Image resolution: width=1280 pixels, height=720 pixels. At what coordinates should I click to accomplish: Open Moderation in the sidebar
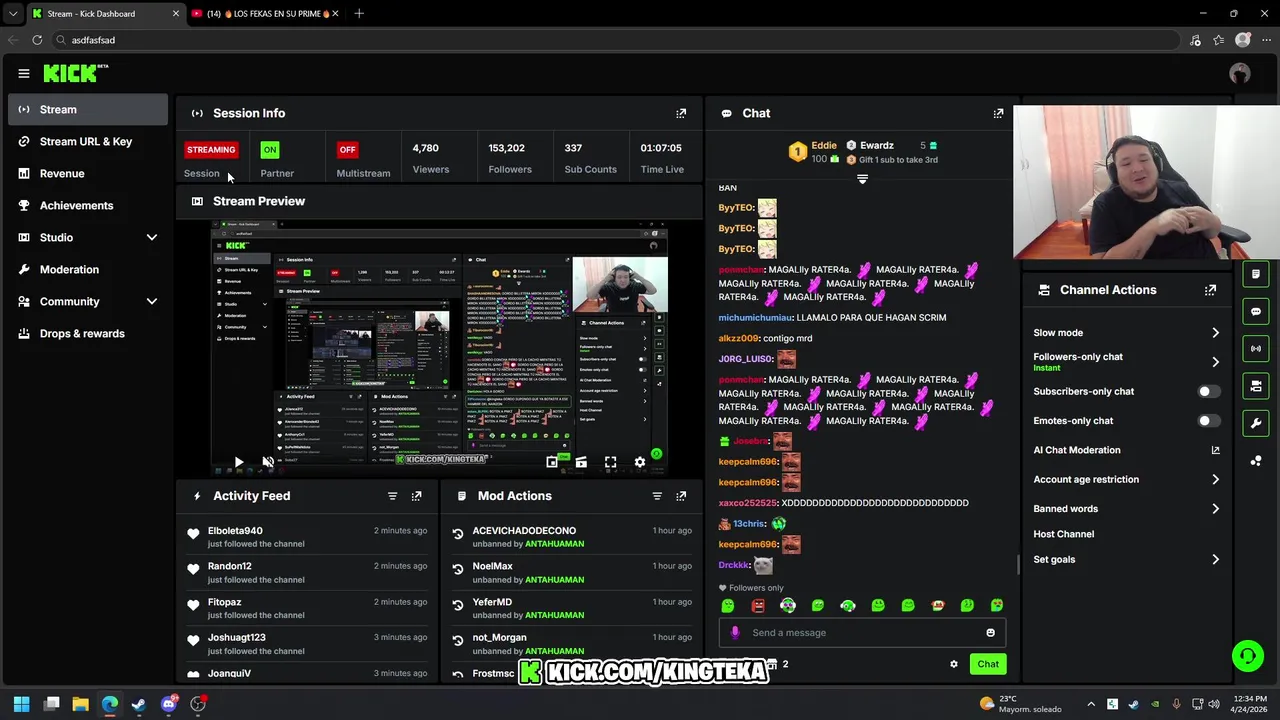[88, 270]
